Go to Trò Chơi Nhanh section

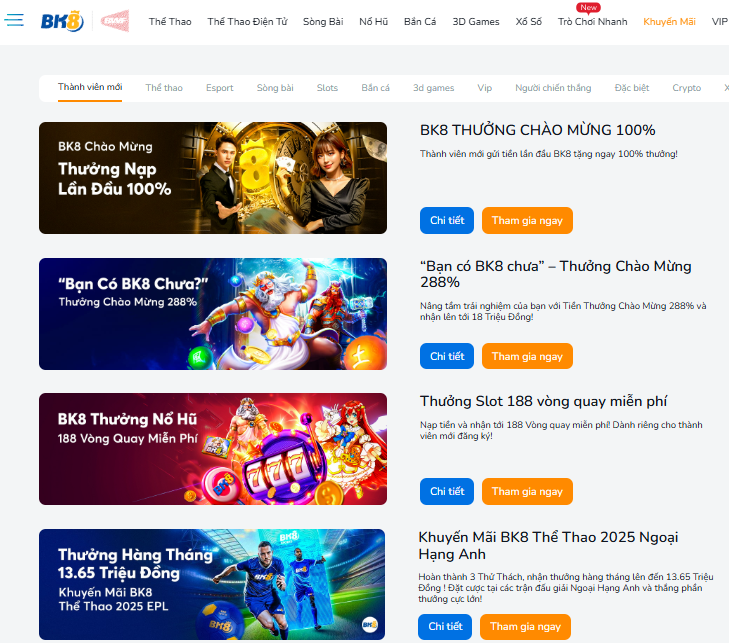click(x=592, y=21)
